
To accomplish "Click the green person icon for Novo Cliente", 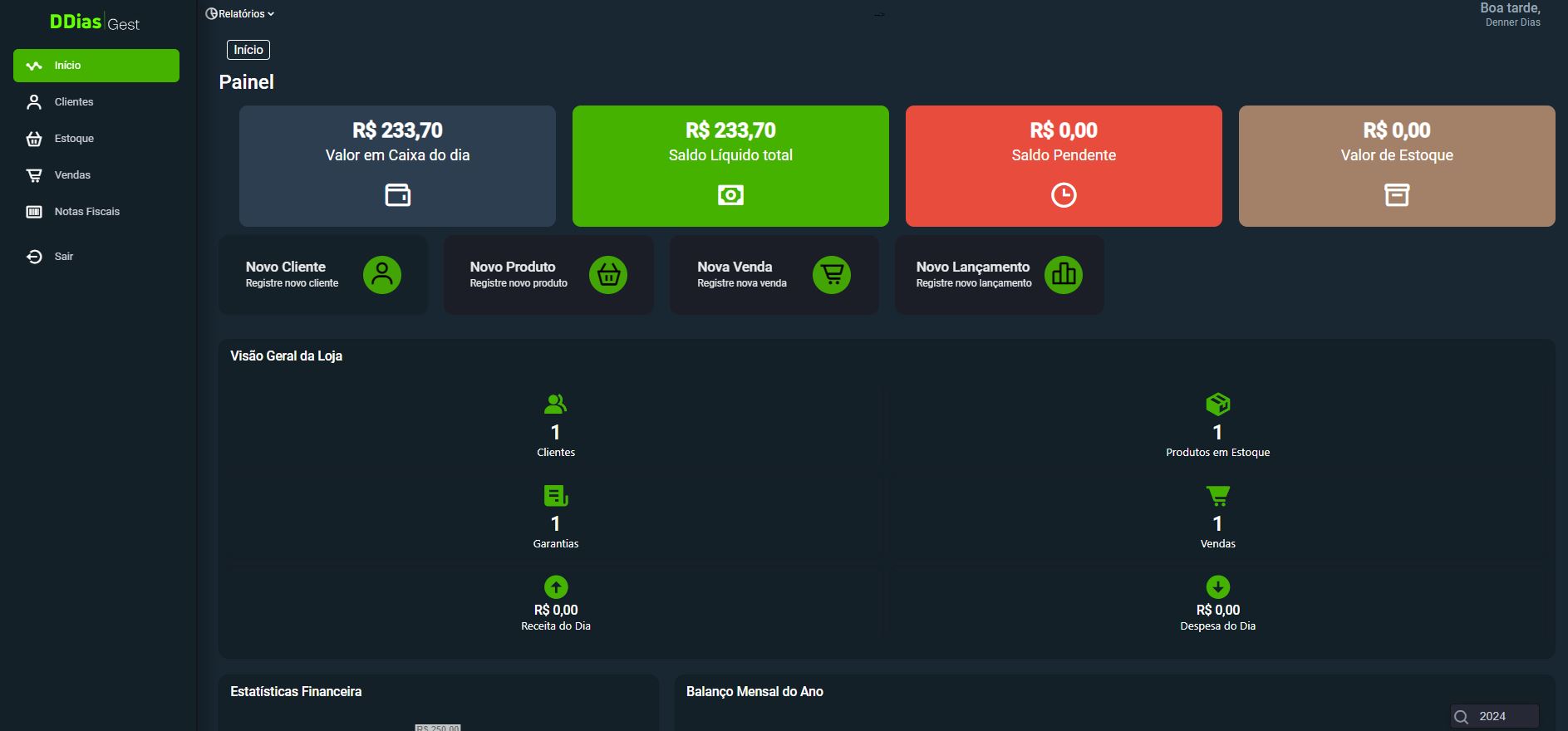I will click(x=382, y=274).
